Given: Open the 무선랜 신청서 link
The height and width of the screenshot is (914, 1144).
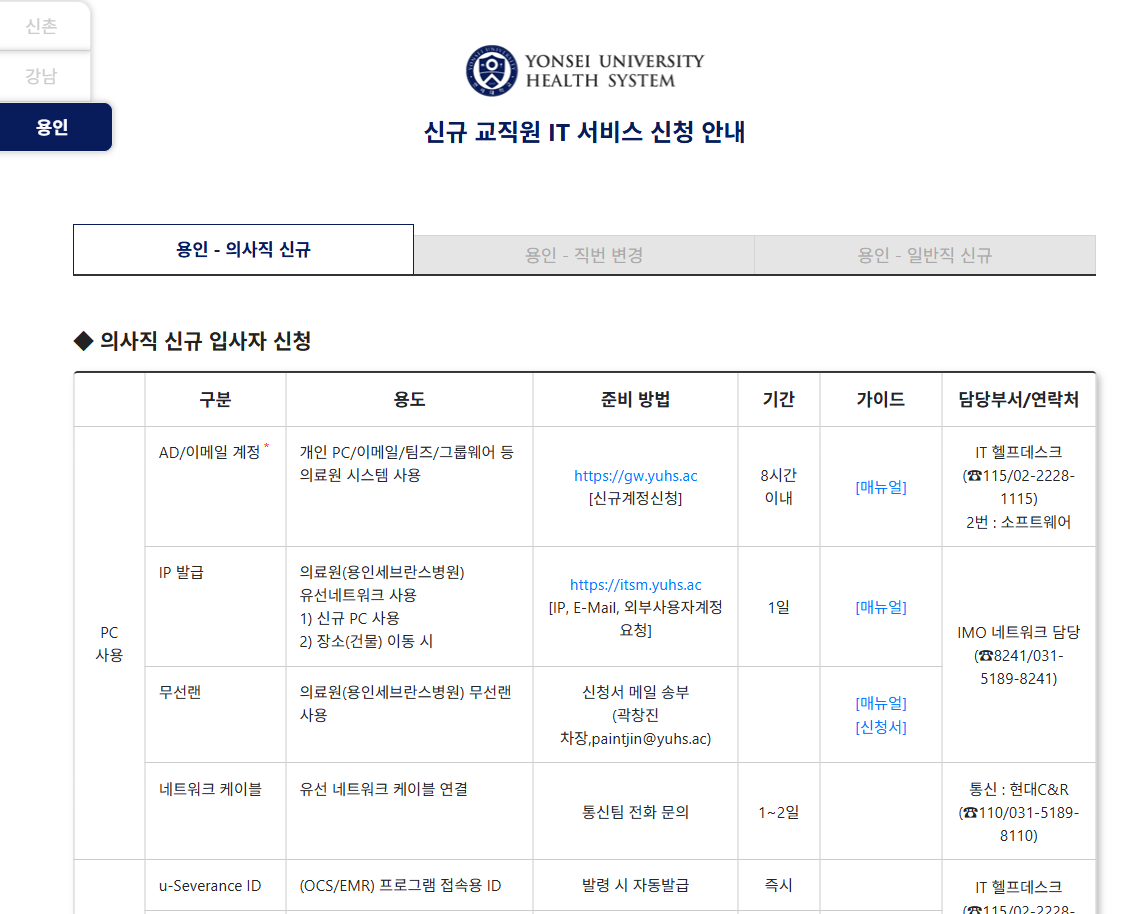Looking at the screenshot, I should pyautogui.click(x=881, y=727).
